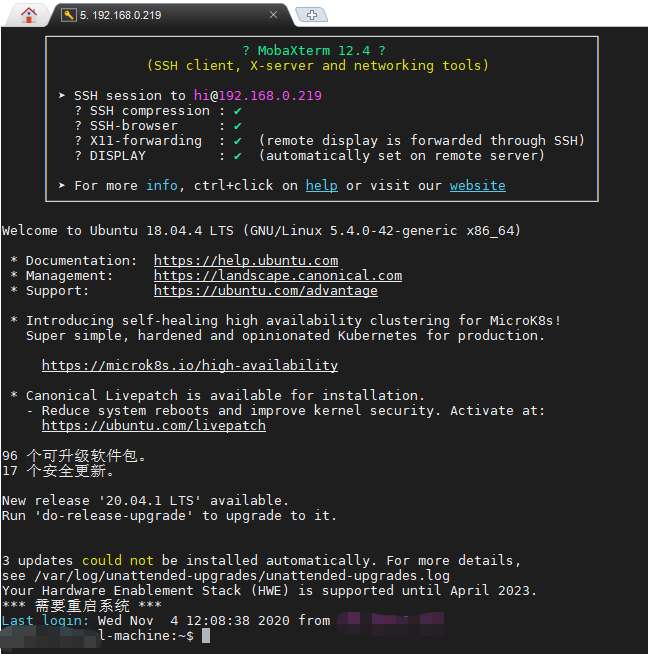
Task: Open https://ubuntu.com/livepatch link
Action: 154,426
